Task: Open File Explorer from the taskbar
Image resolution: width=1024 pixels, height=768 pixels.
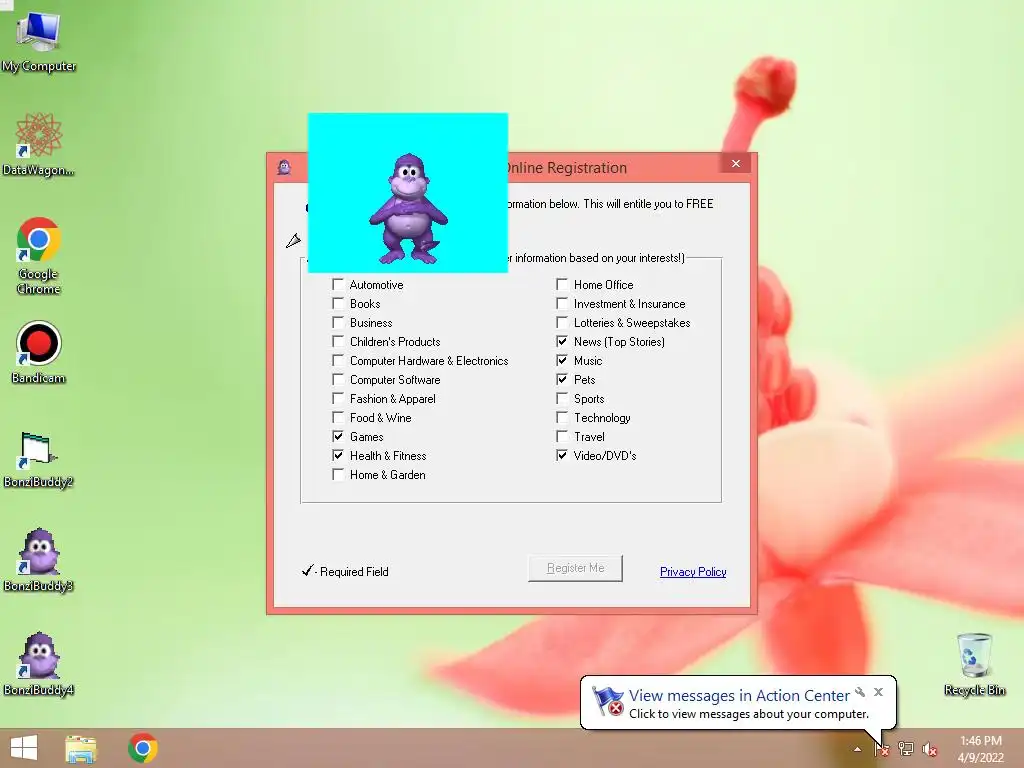Action: pos(81,748)
